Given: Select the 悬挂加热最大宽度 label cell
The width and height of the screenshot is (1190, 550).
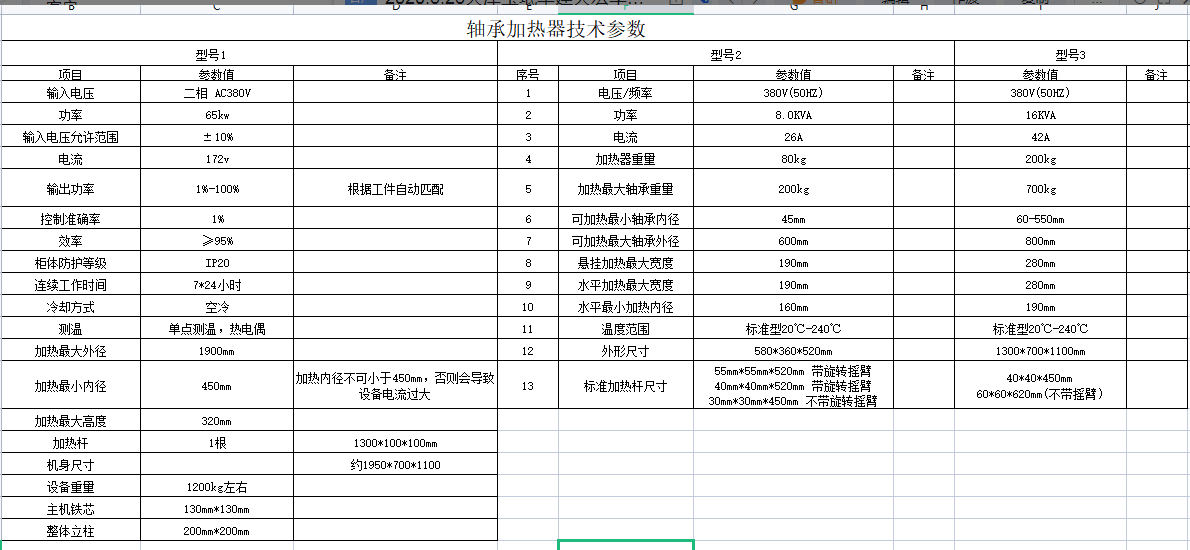Looking at the screenshot, I should (x=626, y=263).
